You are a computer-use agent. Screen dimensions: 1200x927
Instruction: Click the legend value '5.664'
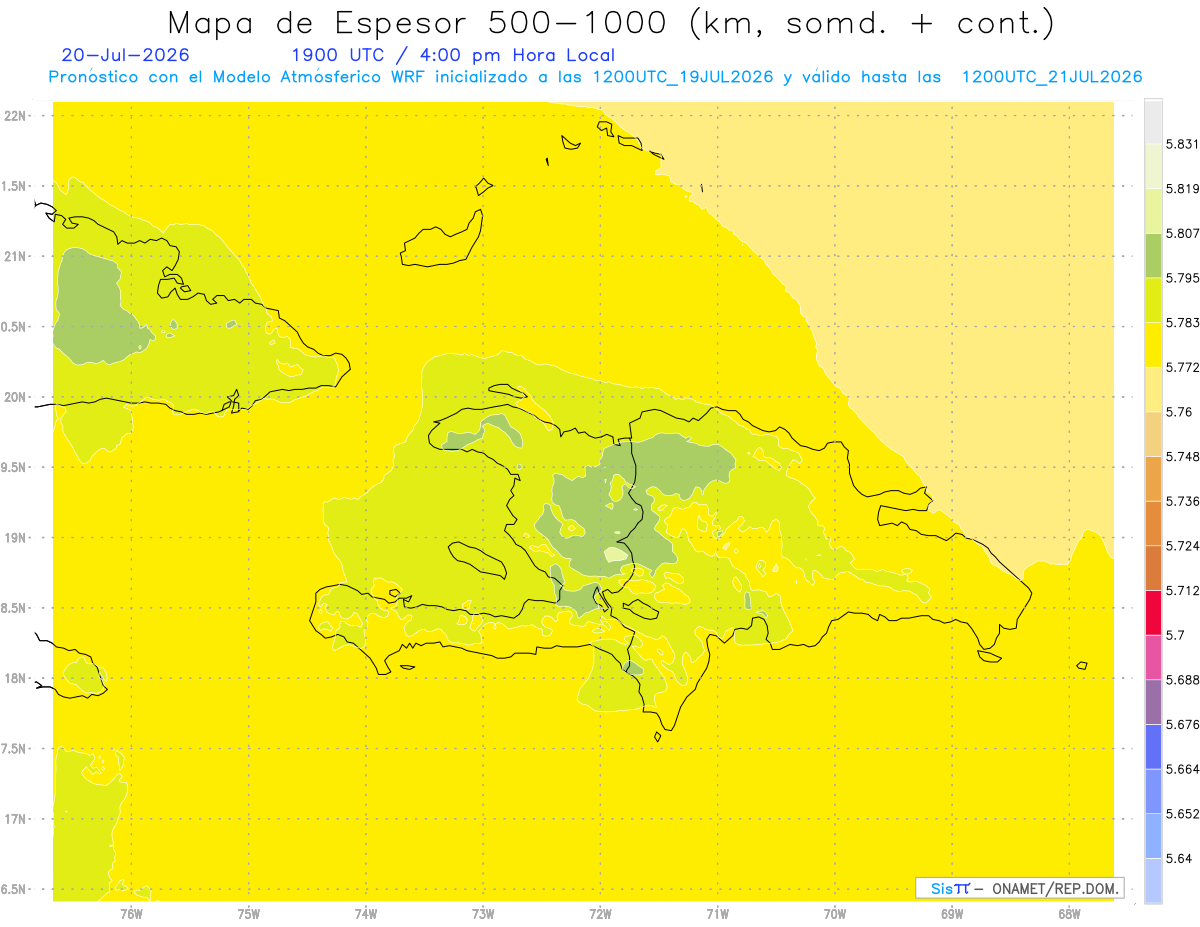(x=1182, y=769)
